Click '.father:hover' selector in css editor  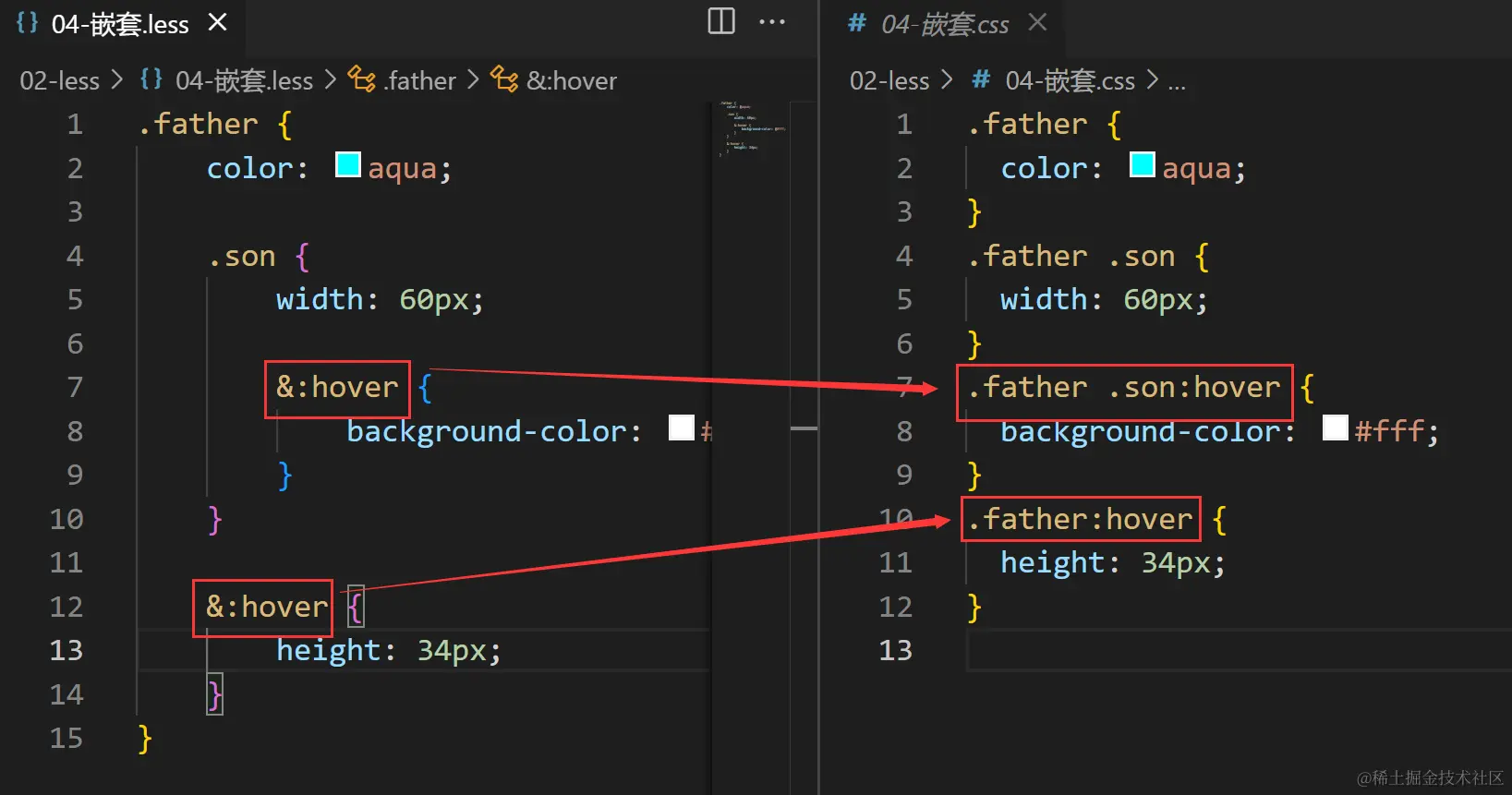pos(1080,520)
